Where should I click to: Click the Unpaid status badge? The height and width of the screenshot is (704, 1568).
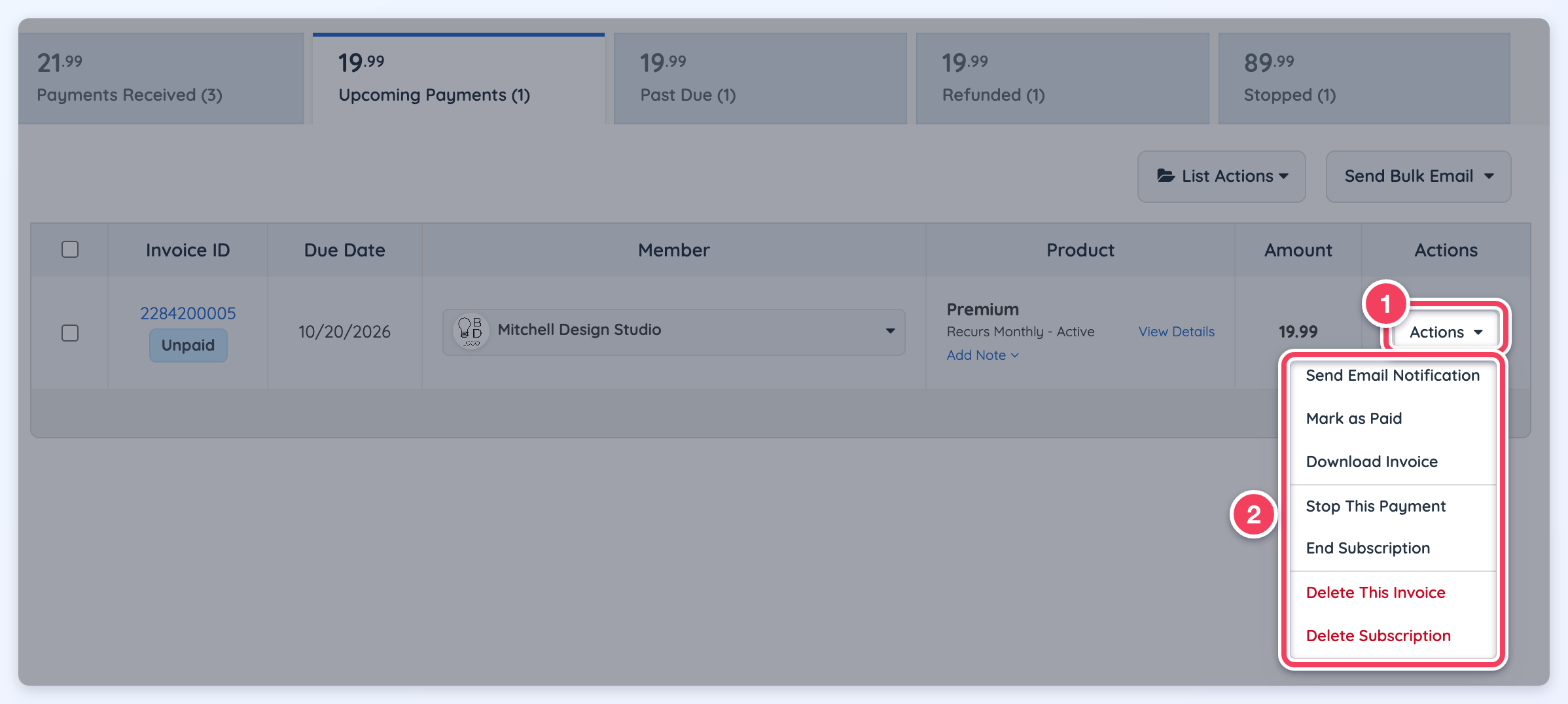click(x=188, y=345)
